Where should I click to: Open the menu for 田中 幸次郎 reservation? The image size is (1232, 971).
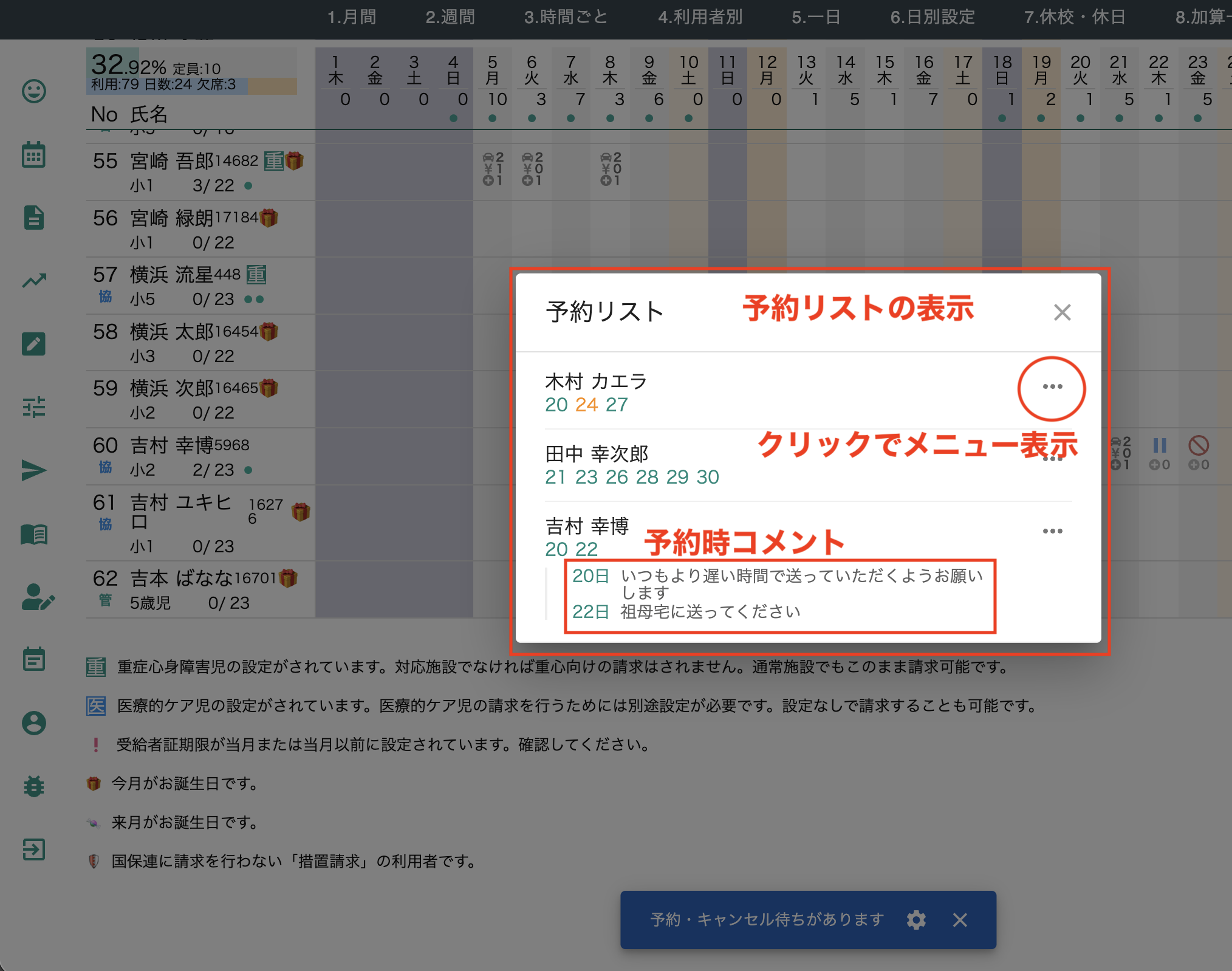tap(1052, 460)
